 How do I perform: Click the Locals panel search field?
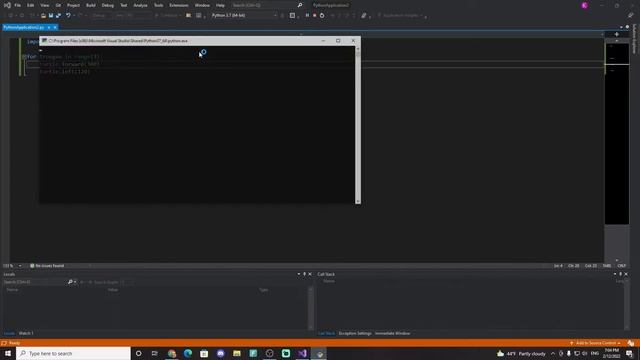35,282
